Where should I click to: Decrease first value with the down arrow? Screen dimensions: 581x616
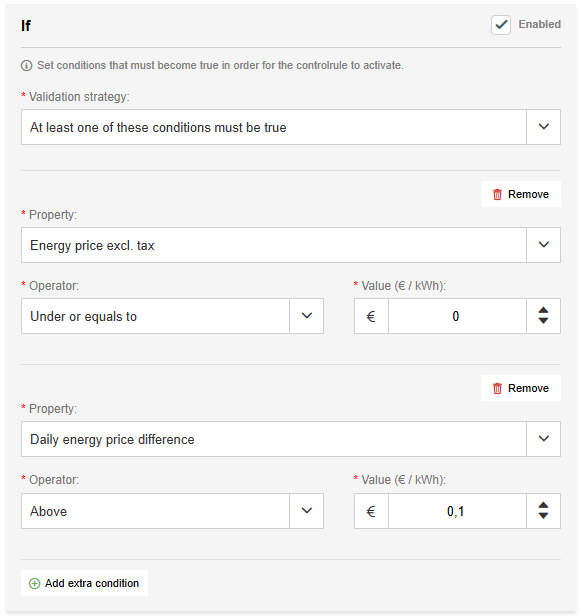[x=543, y=321]
